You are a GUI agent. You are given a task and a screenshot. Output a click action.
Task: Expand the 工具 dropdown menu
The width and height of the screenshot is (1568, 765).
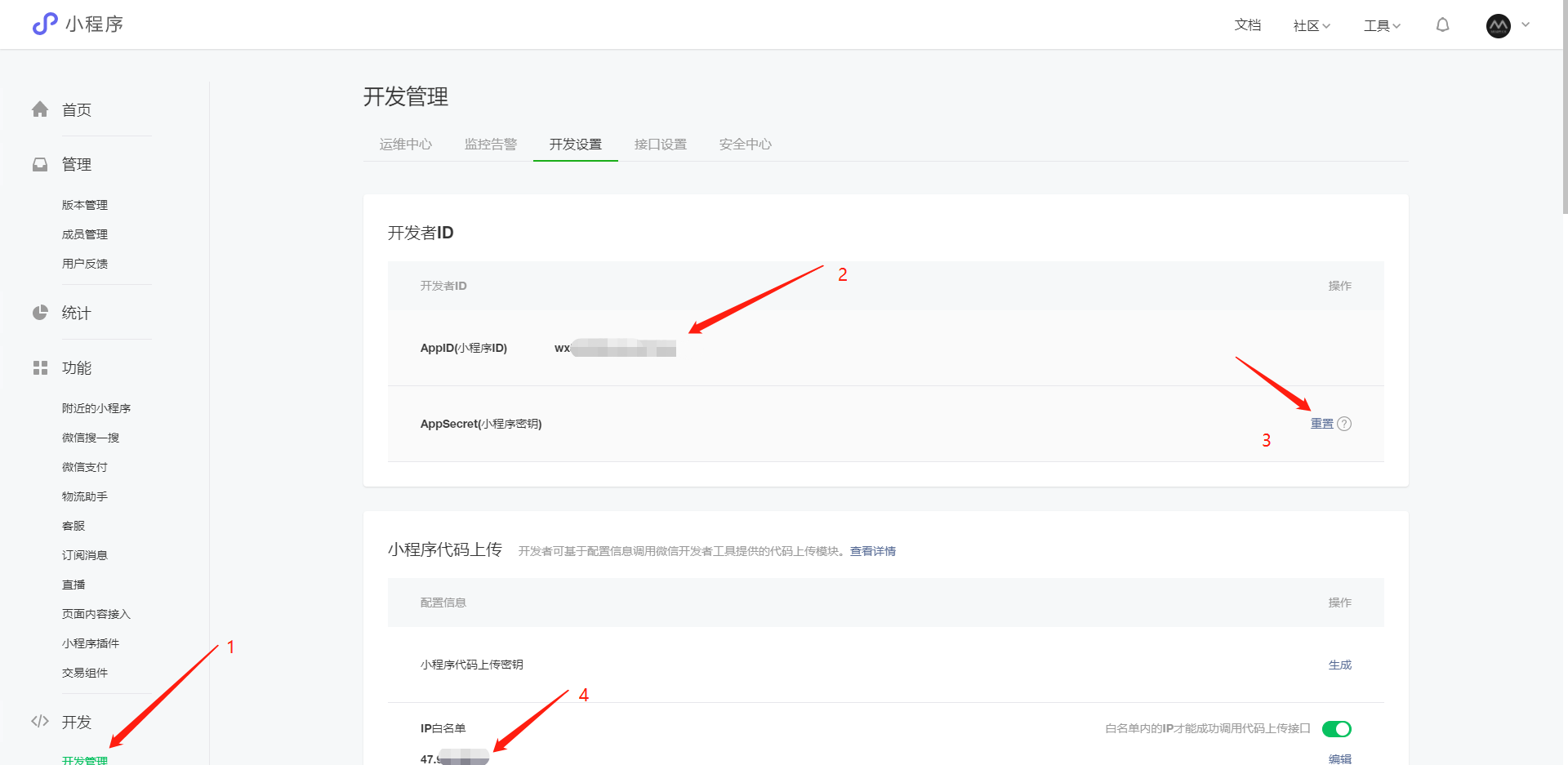coord(1382,26)
